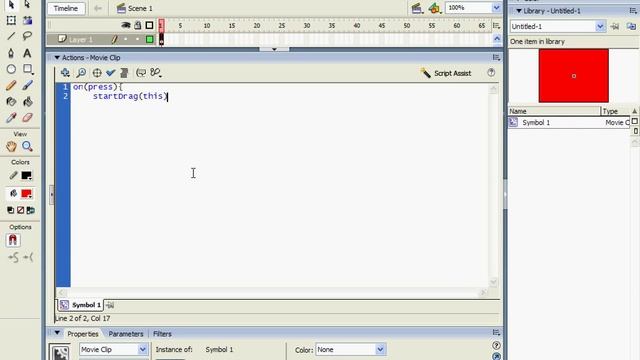Image resolution: width=640 pixels, height=360 pixels.
Task: Open Find in Actions panel
Action: click(81, 73)
